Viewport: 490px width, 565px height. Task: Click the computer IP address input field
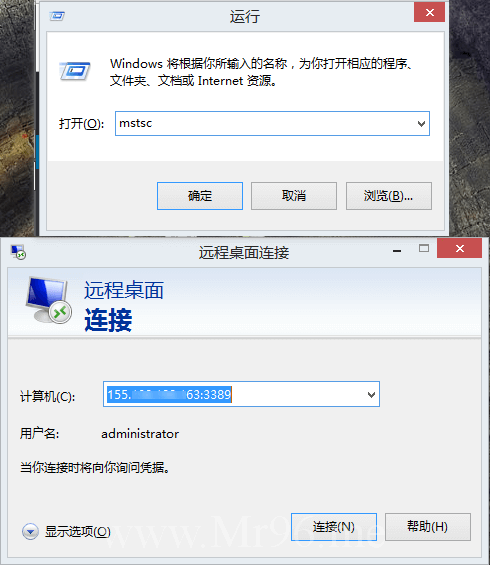coord(234,394)
